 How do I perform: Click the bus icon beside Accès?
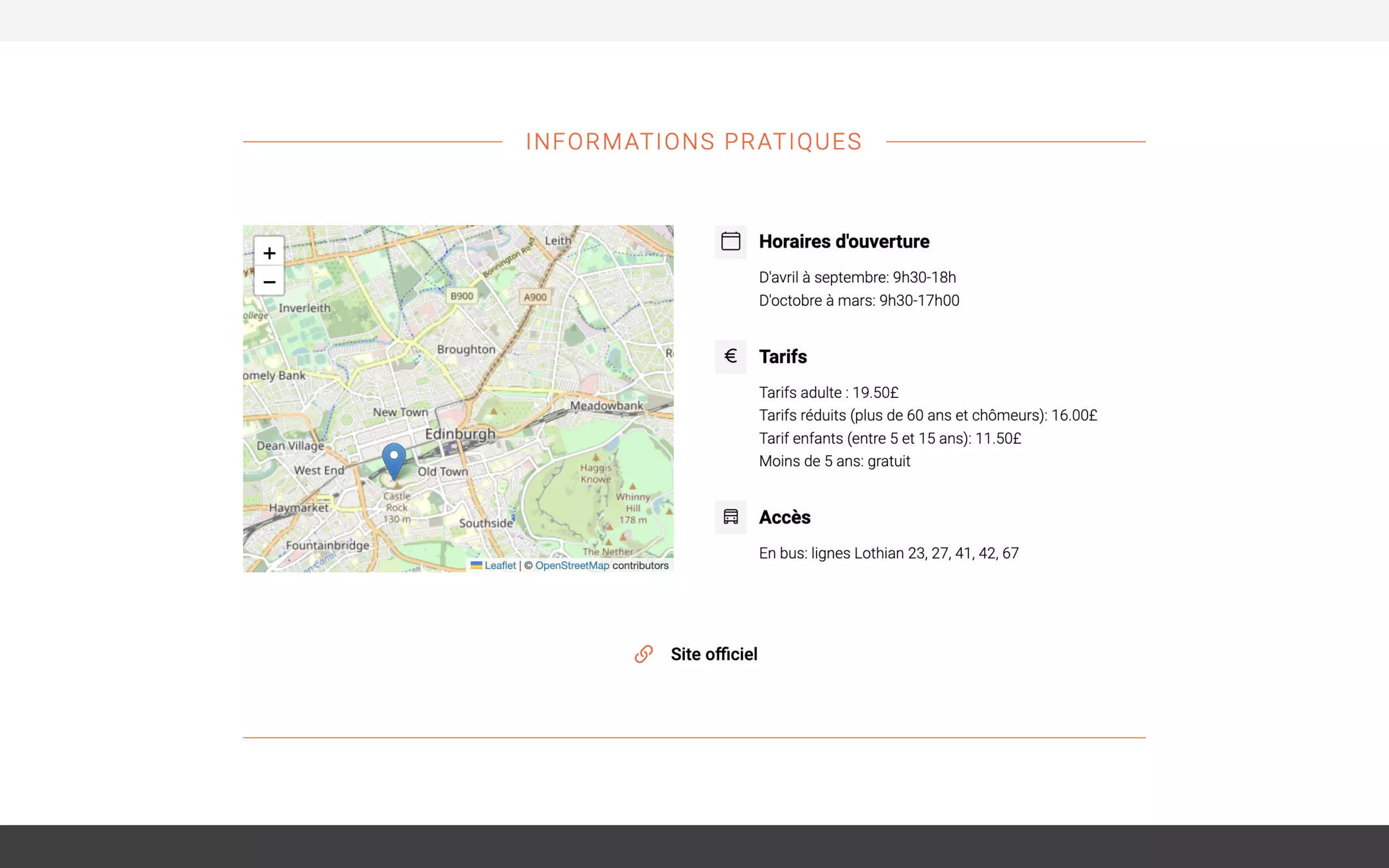(731, 517)
